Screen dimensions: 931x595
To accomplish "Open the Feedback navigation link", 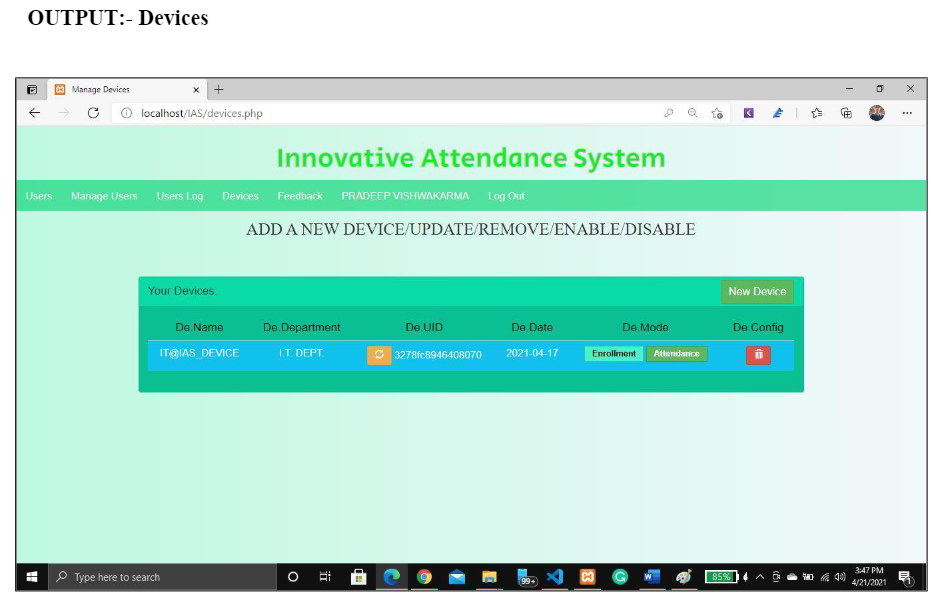I will coord(299,196).
